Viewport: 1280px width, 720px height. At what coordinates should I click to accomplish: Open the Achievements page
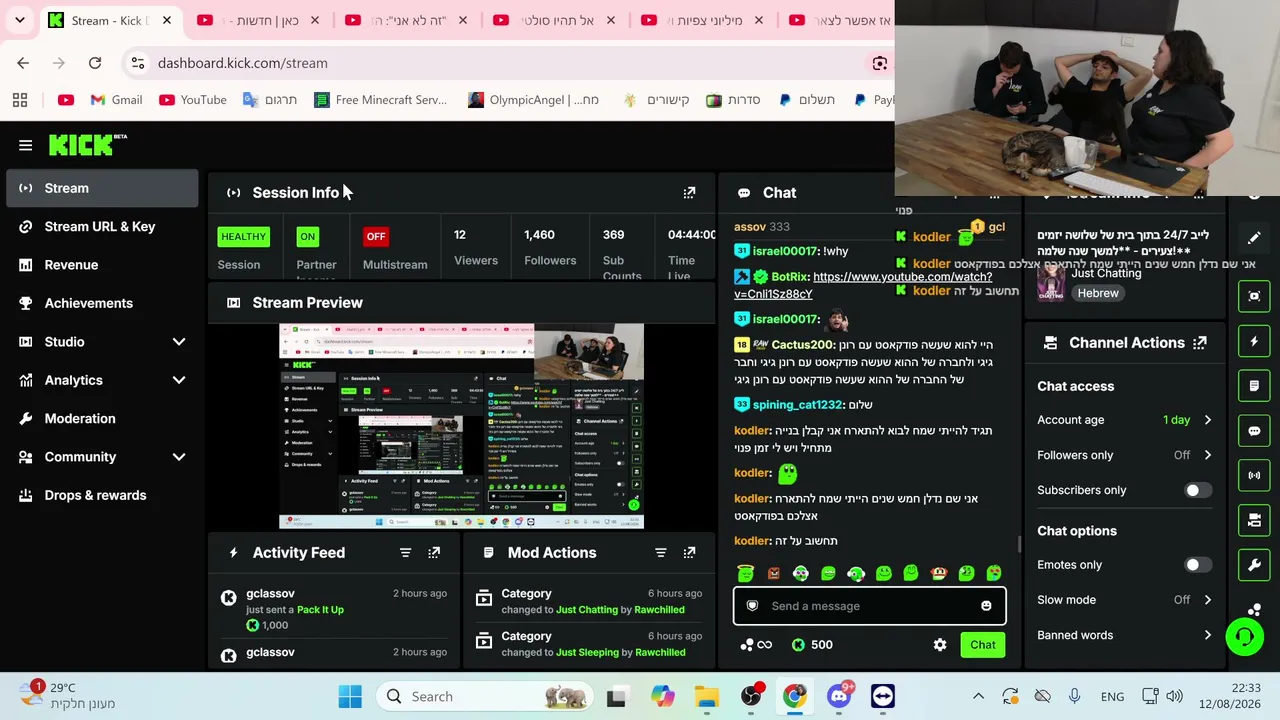coord(102,303)
